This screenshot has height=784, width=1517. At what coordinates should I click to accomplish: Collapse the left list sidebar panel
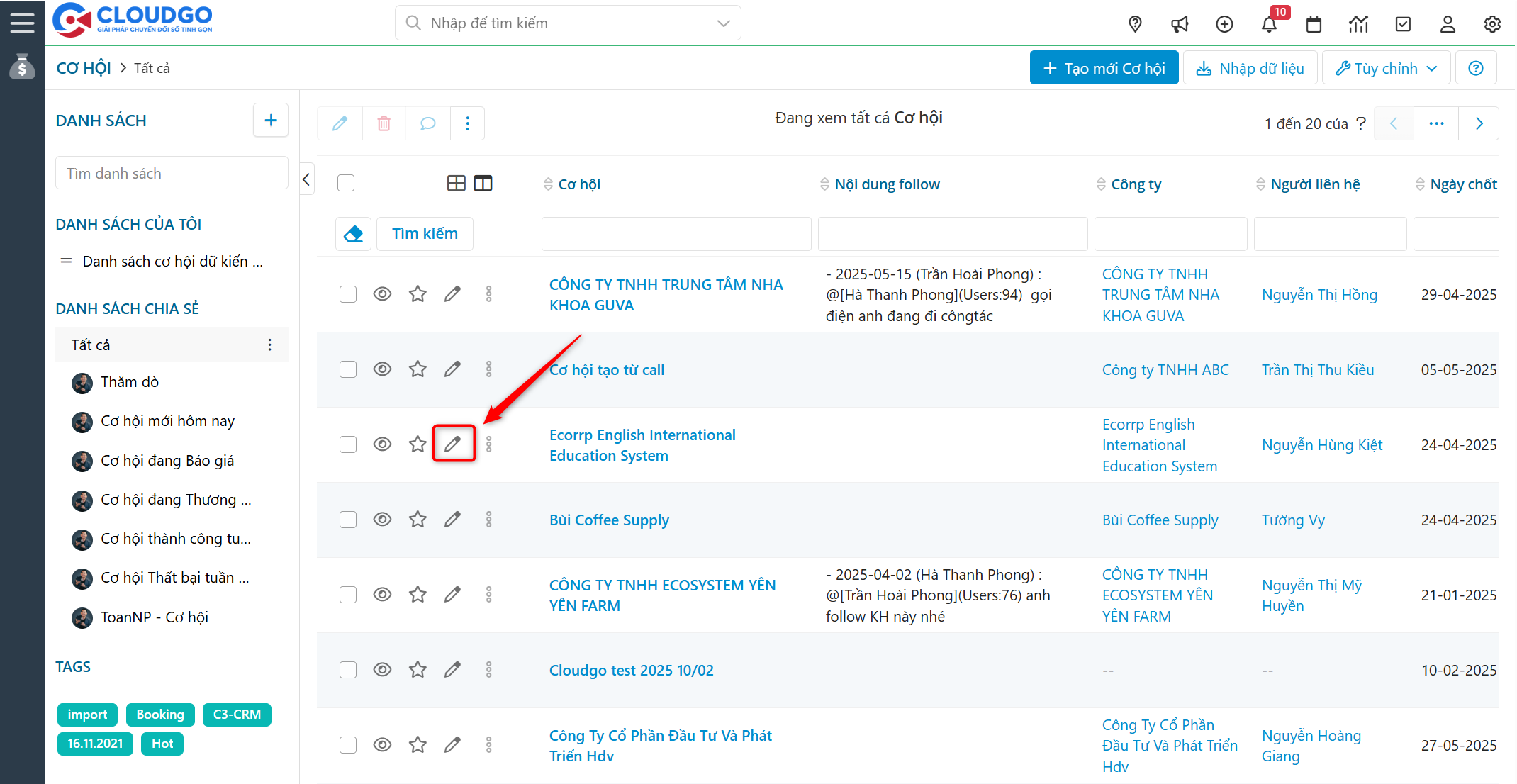point(306,180)
